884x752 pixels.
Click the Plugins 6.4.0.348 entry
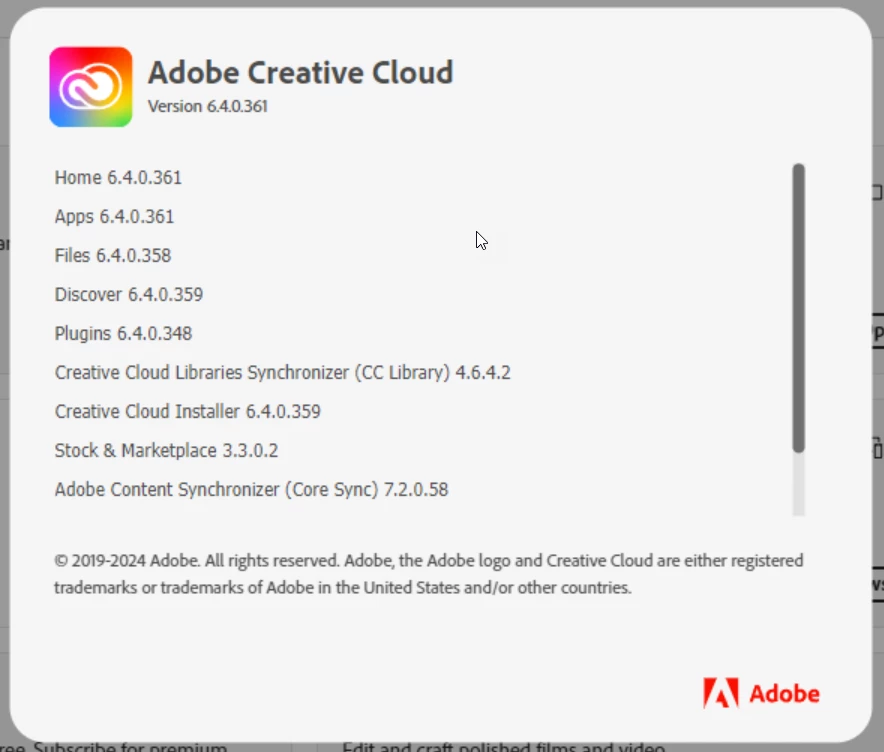[123, 334]
